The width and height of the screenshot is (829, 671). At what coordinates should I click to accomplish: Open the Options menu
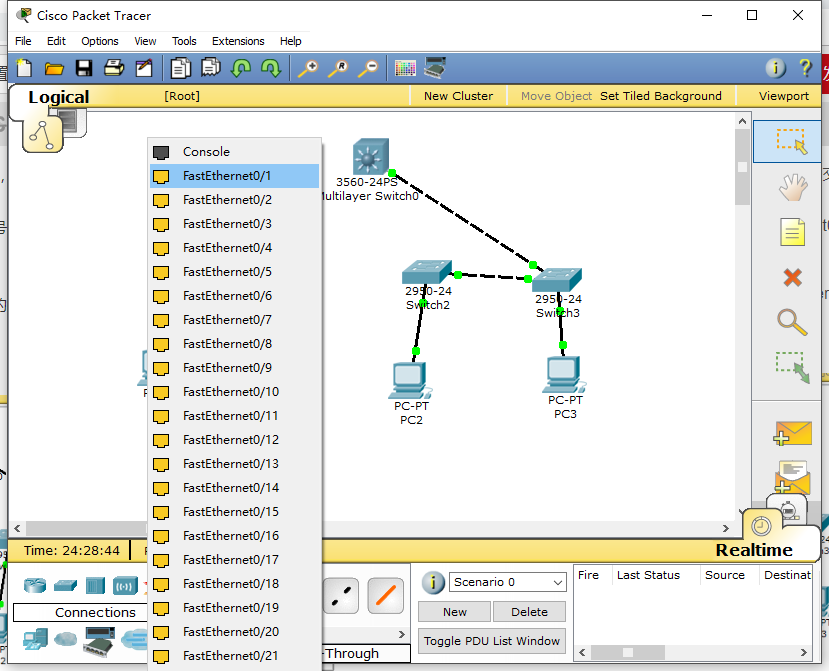click(x=99, y=41)
